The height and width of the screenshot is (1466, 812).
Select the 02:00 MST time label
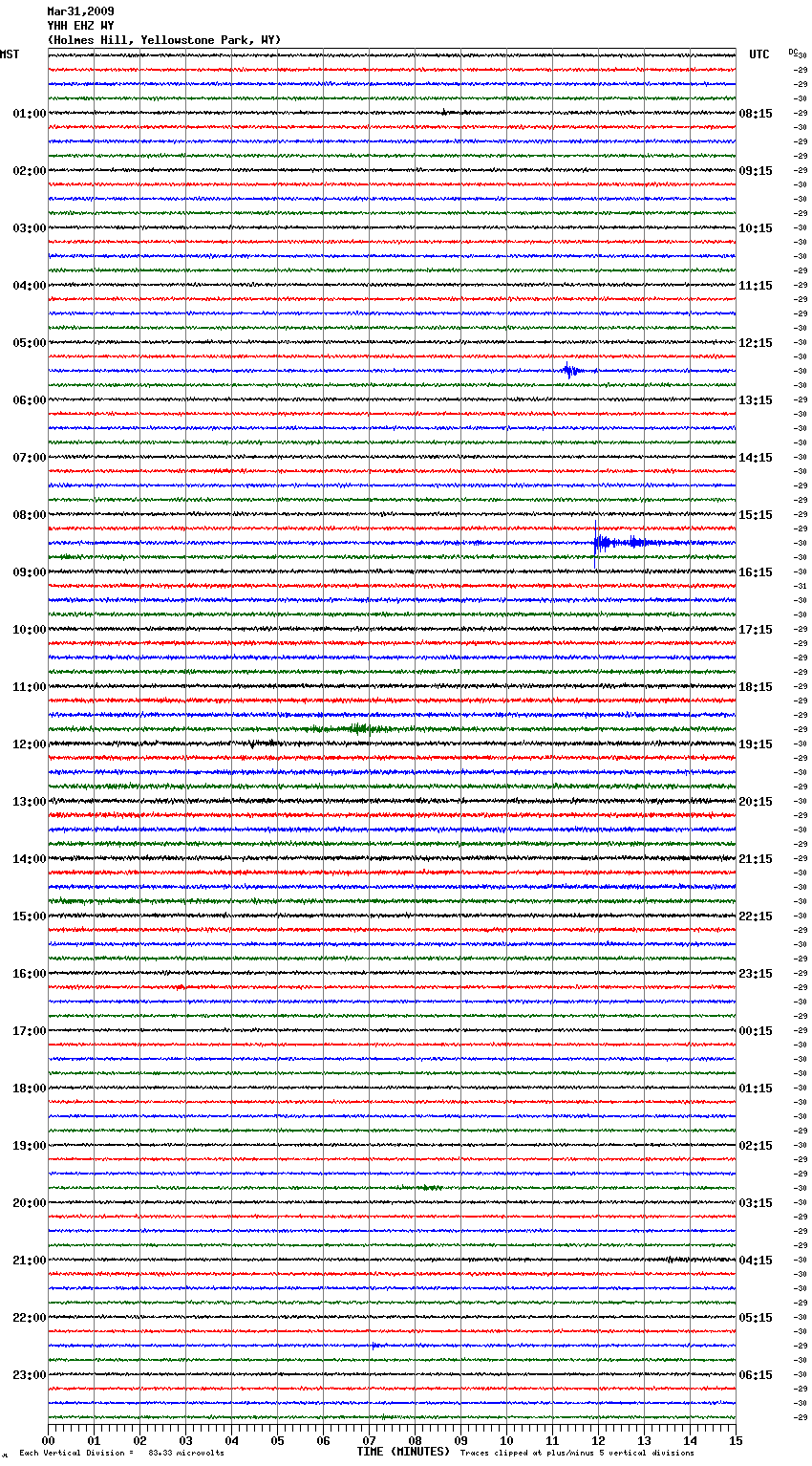[30, 171]
